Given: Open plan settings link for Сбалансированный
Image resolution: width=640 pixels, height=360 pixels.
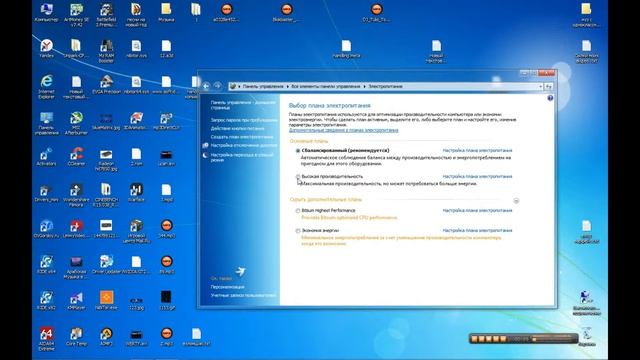Looking at the screenshot, I should [477, 151].
